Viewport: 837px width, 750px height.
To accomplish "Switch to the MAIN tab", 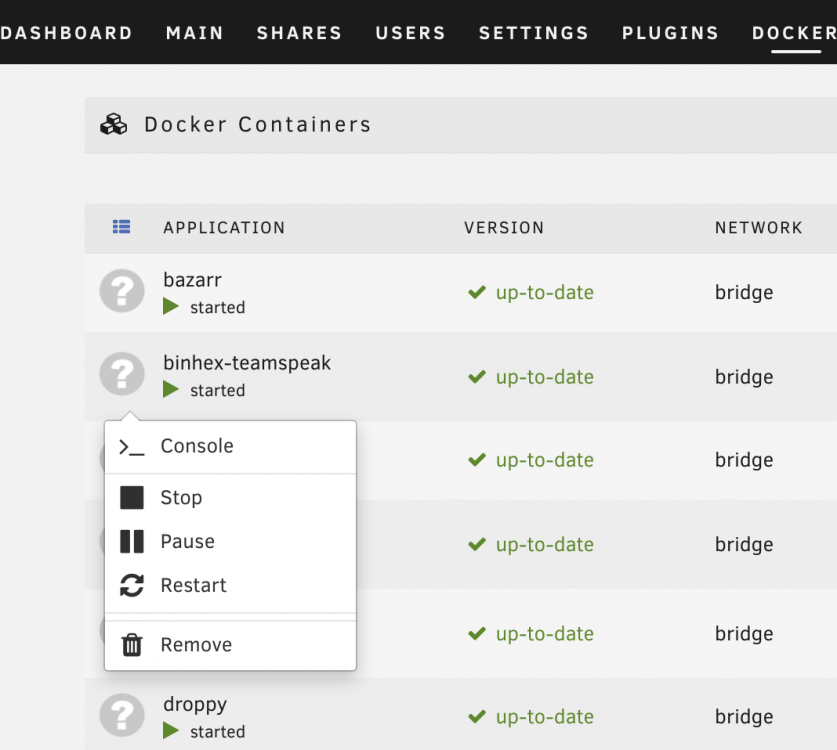I will [195, 33].
